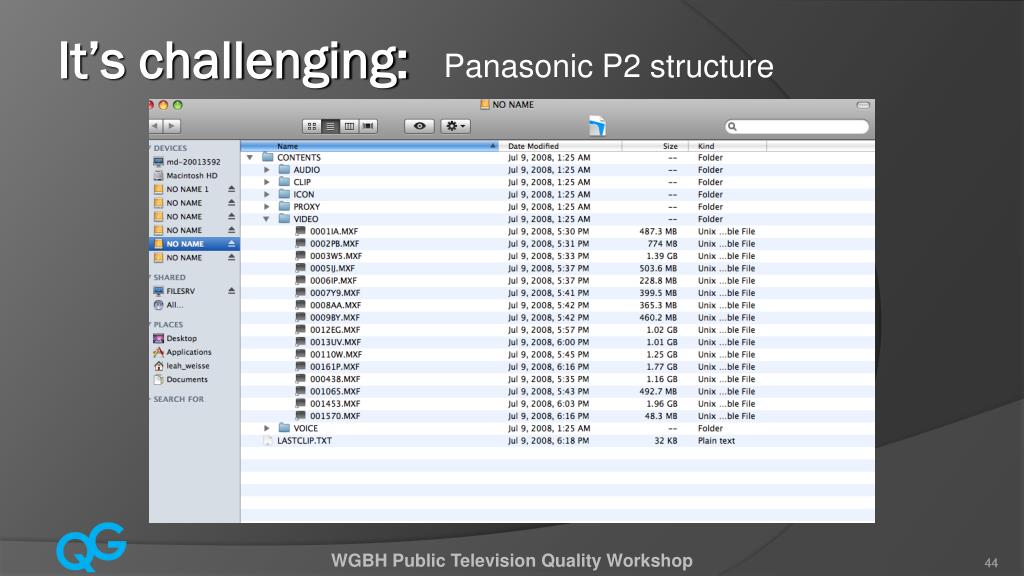Sort by the Name column header

tap(370, 146)
